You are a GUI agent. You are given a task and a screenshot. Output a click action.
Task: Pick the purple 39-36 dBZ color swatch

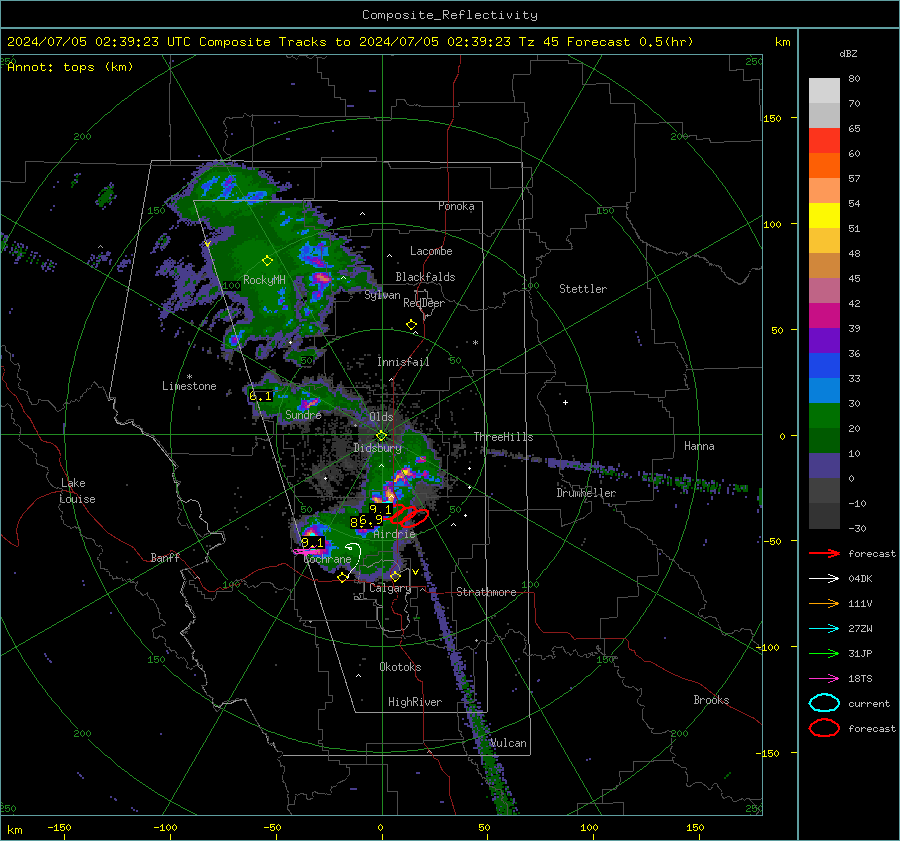(824, 341)
